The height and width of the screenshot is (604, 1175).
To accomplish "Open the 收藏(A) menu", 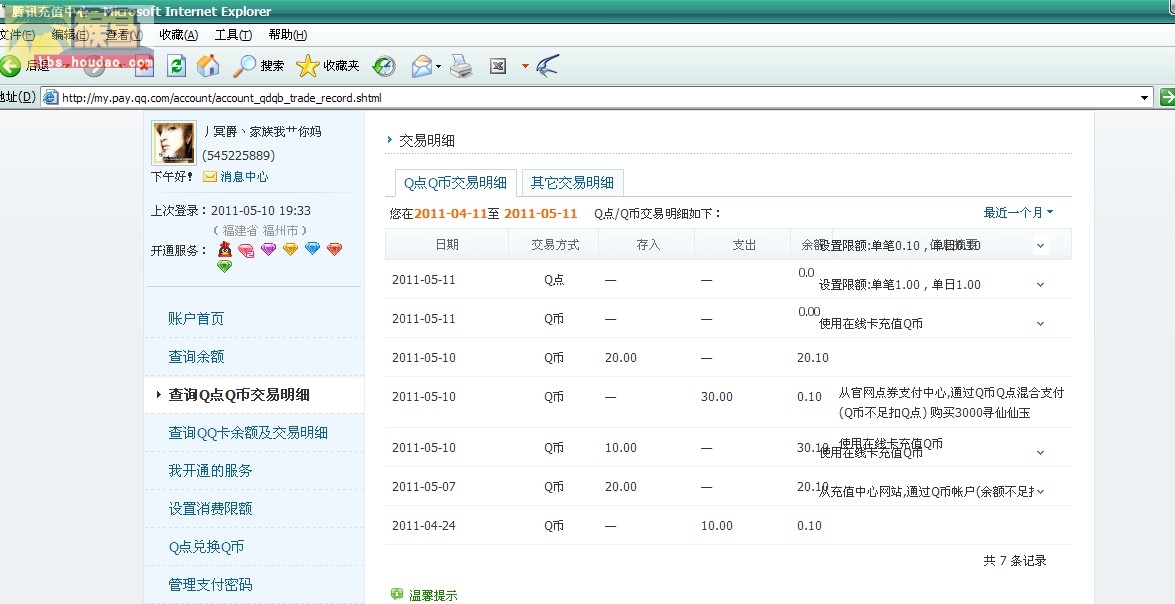I will pos(178,34).
